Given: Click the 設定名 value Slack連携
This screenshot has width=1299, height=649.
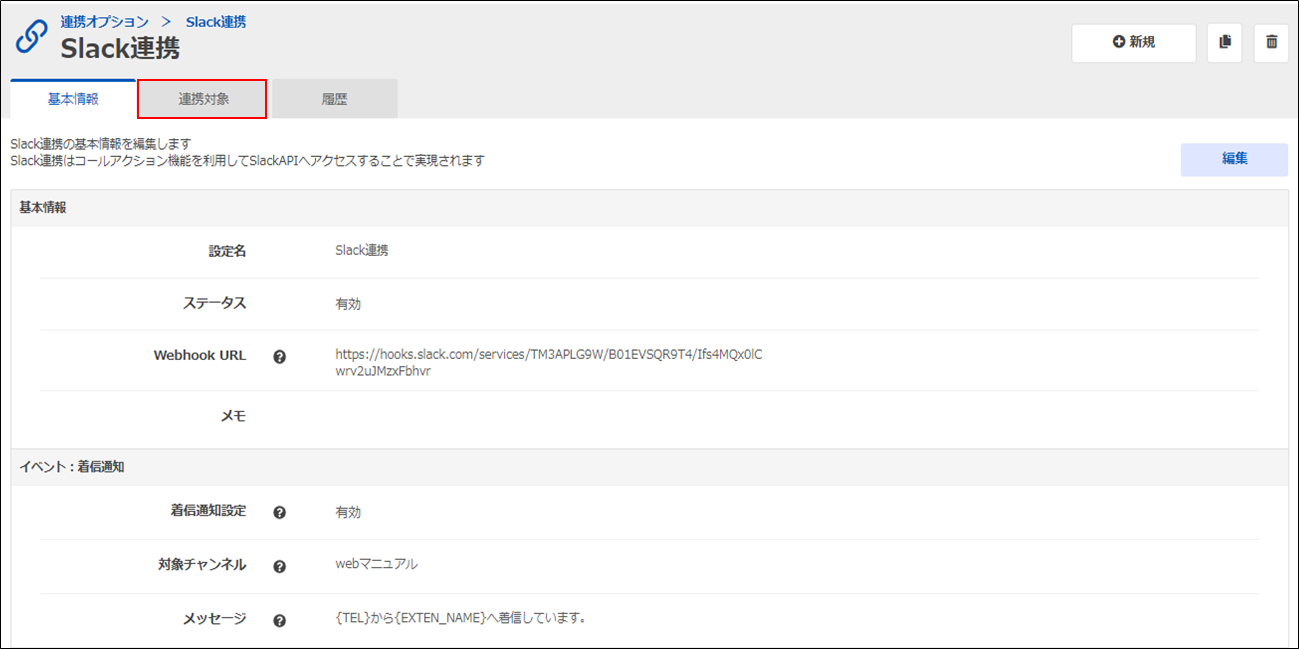Looking at the screenshot, I should tap(362, 251).
